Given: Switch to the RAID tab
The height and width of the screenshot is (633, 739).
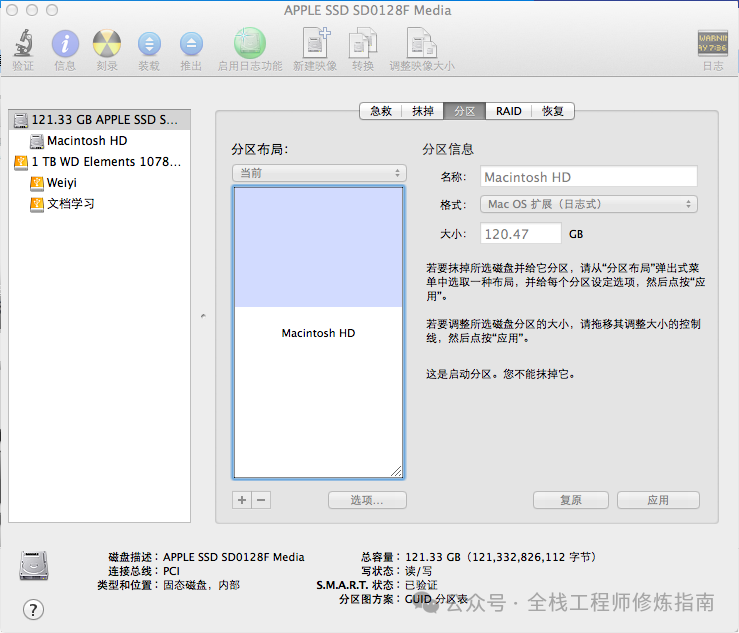Looking at the screenshot, I should click(x=509, y=111).
